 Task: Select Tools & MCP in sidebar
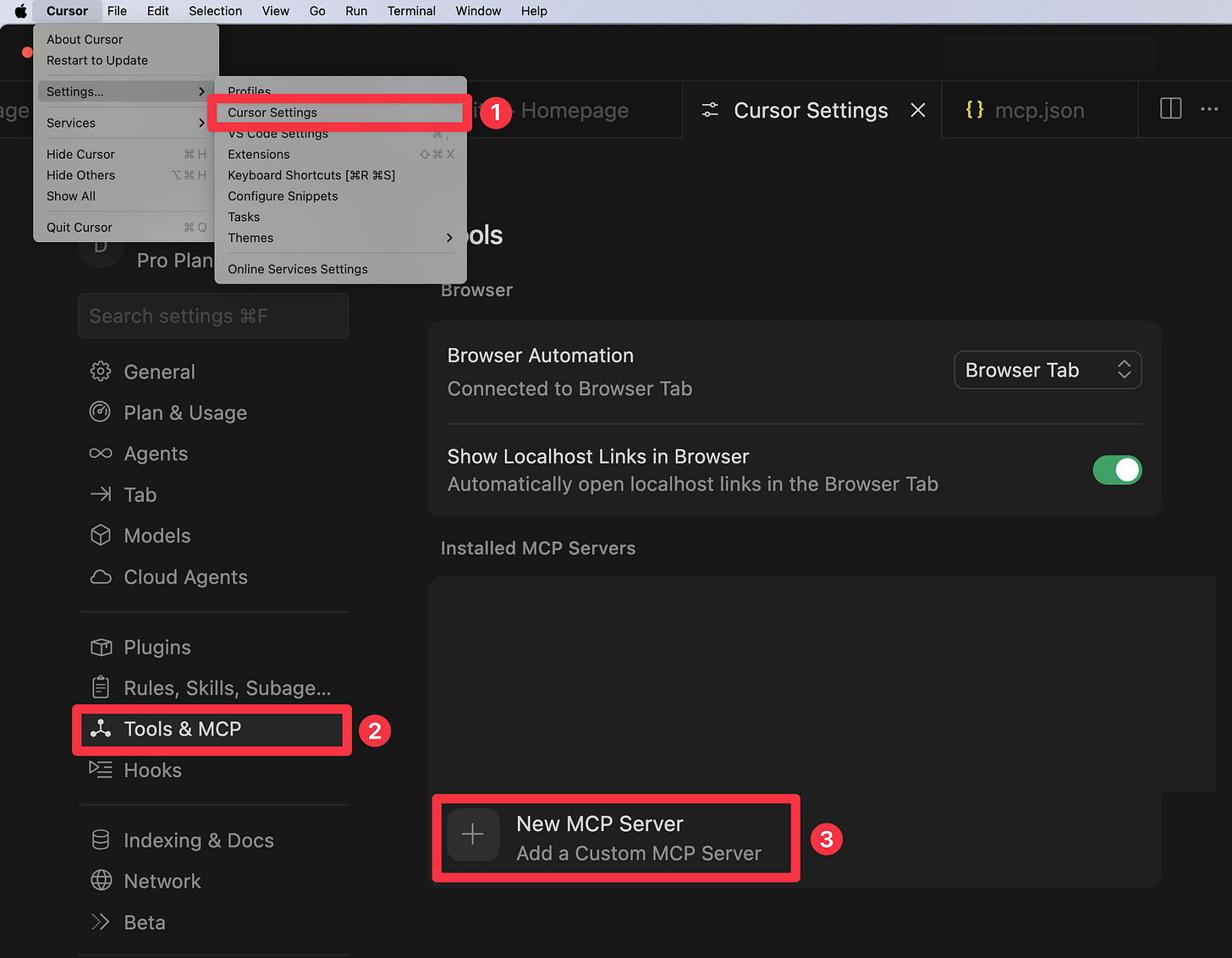pos(212,729)
